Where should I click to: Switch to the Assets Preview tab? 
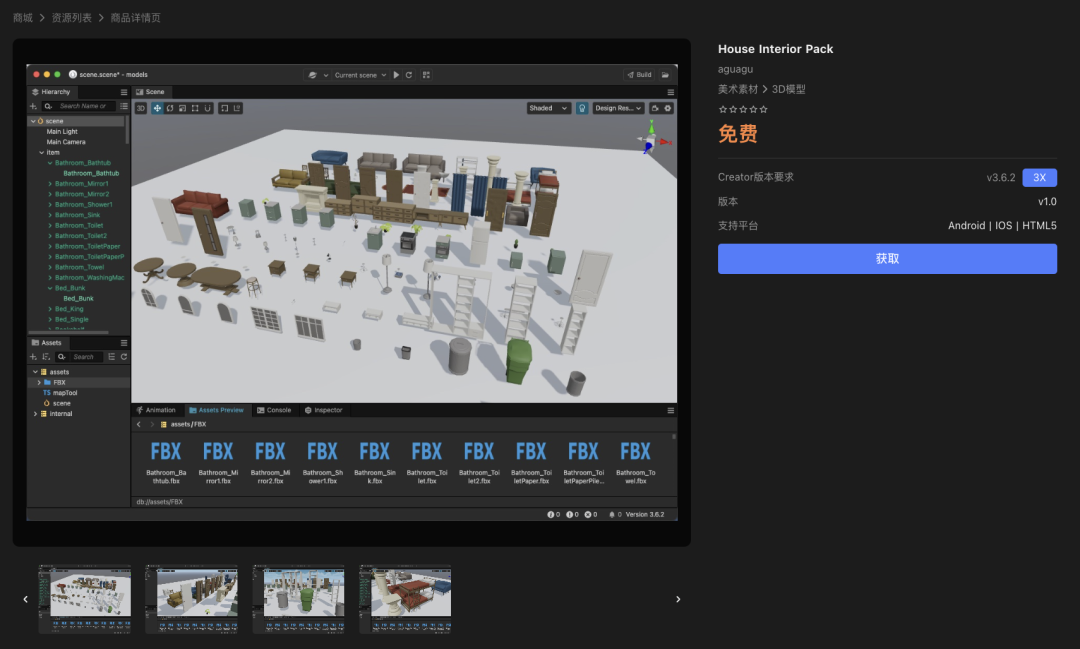(216, 410)
